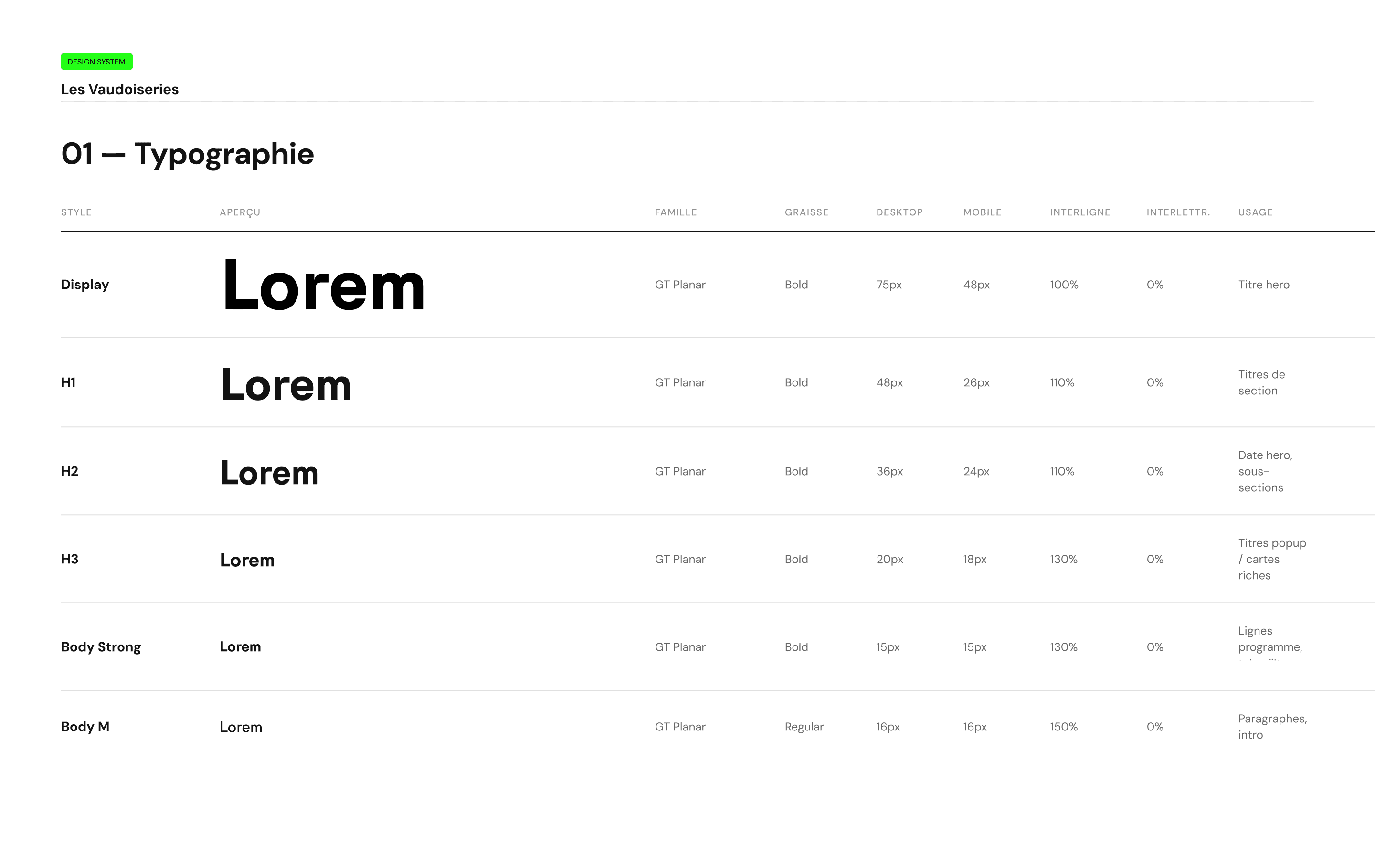Click the APERÇU column header

tap(240, 212)
